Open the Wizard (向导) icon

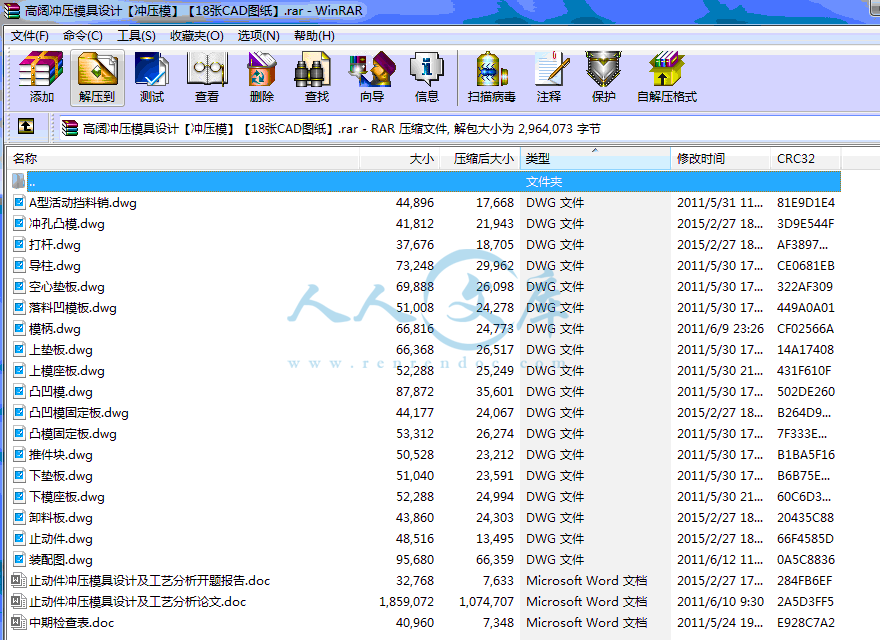372,77
